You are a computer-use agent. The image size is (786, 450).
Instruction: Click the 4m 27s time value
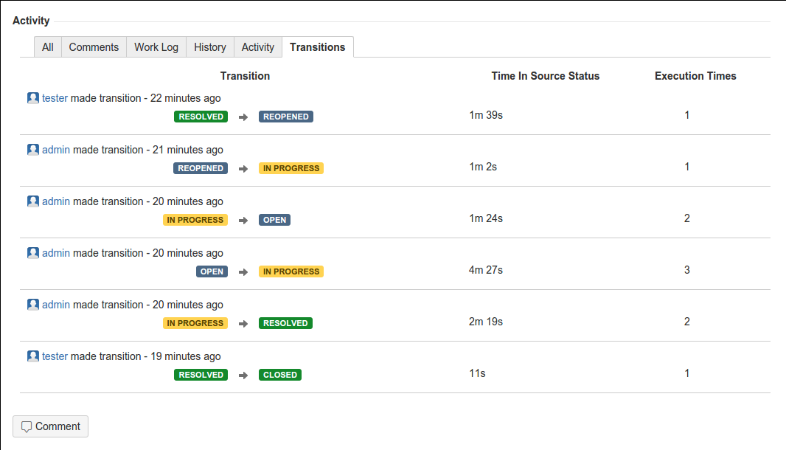point(486,270)
